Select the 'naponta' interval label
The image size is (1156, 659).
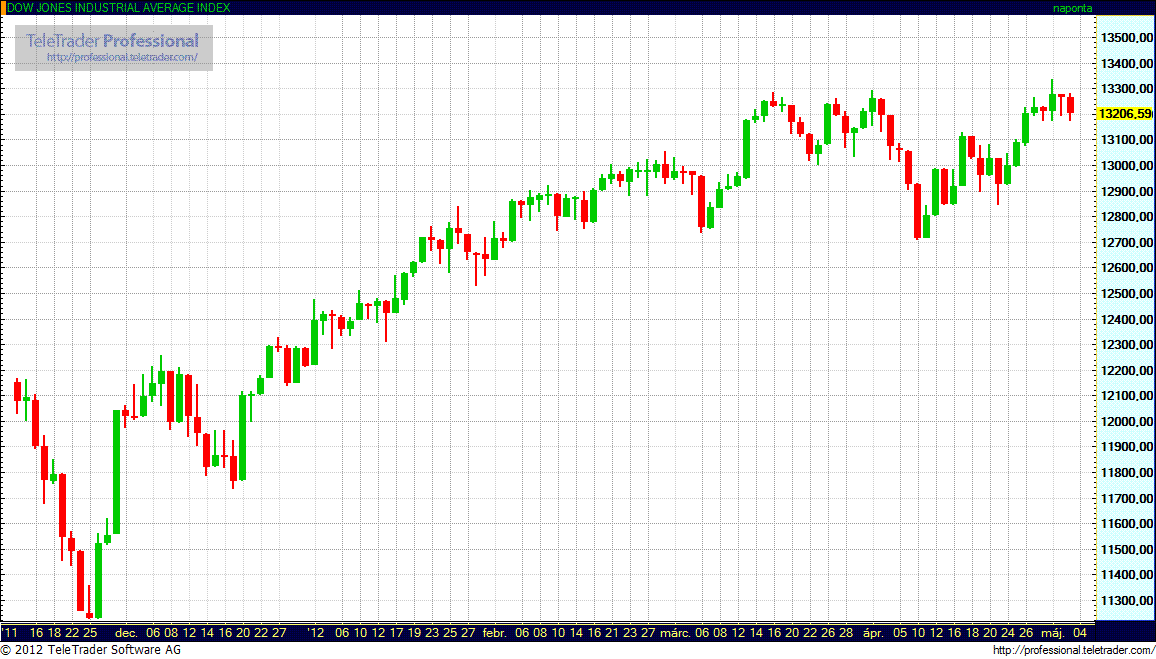click(1073, 8)
